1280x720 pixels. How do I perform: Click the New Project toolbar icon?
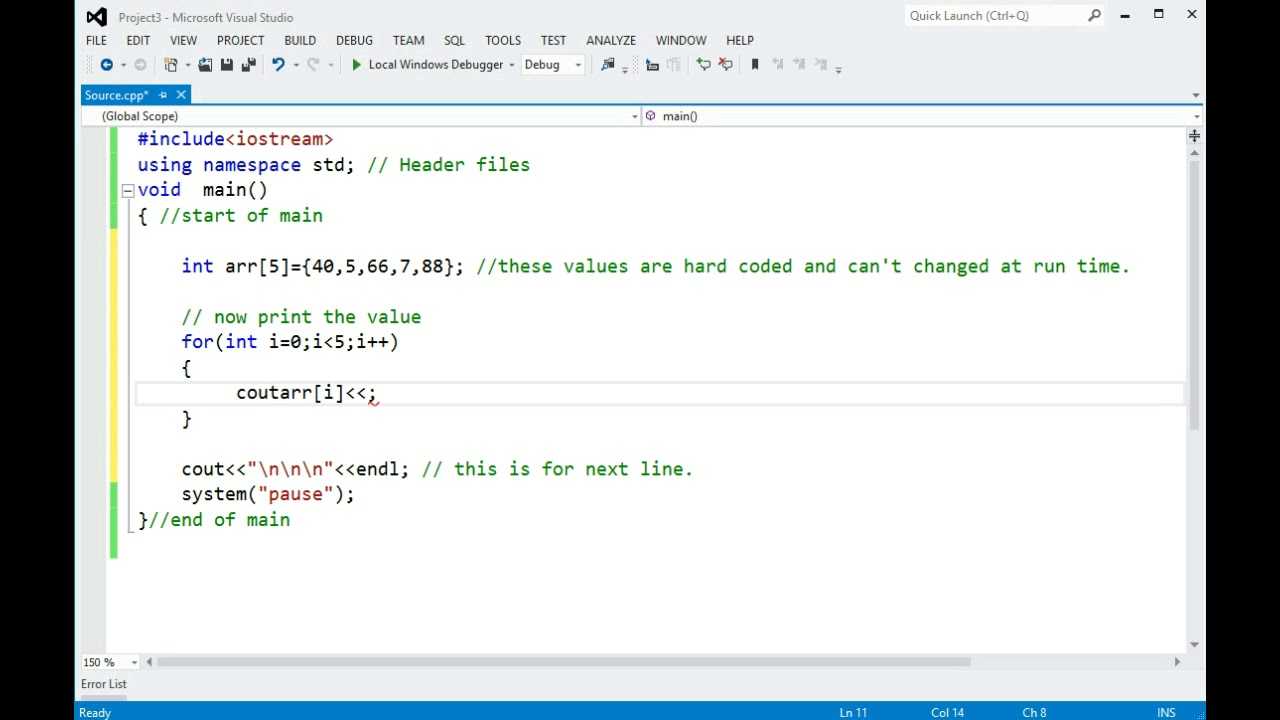171,65
